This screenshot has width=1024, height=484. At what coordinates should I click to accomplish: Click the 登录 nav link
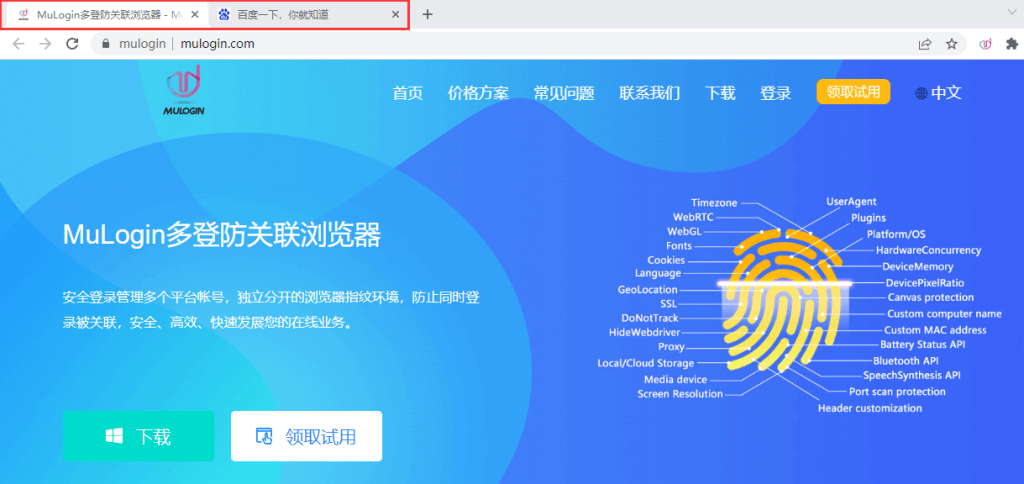point(775,93)
